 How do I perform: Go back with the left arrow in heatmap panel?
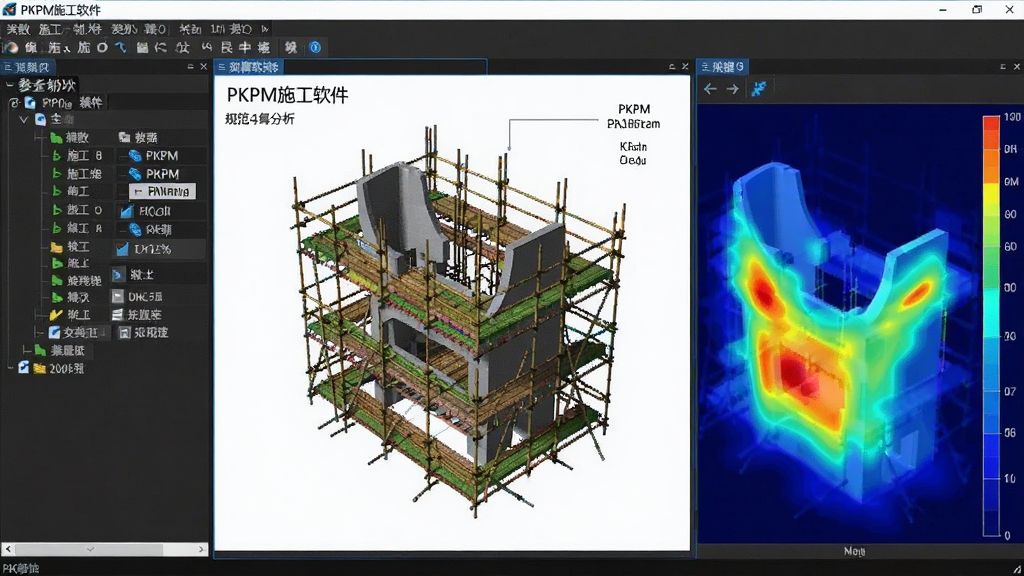pyautogui.click(x=711, y=89)
